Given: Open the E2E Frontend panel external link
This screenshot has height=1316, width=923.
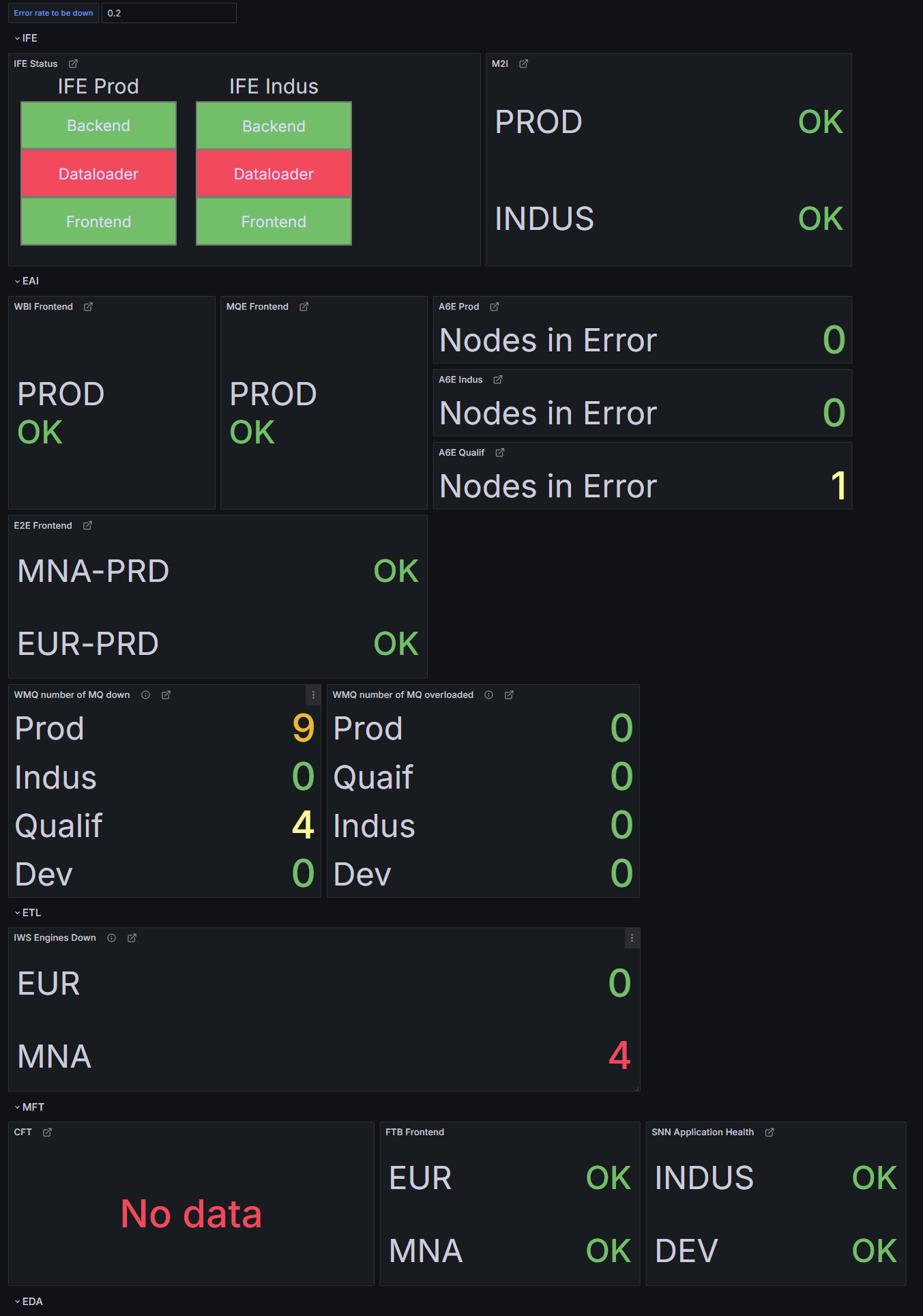Looking at the screenshot, I should pos(87,525).
